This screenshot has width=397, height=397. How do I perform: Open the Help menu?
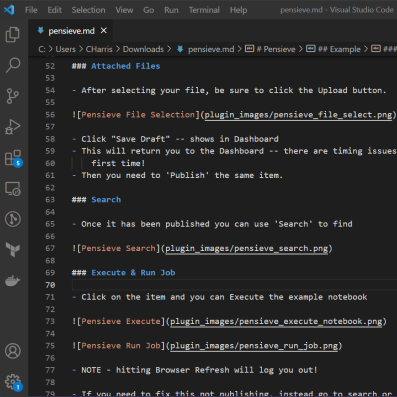(x=238, y=10)
